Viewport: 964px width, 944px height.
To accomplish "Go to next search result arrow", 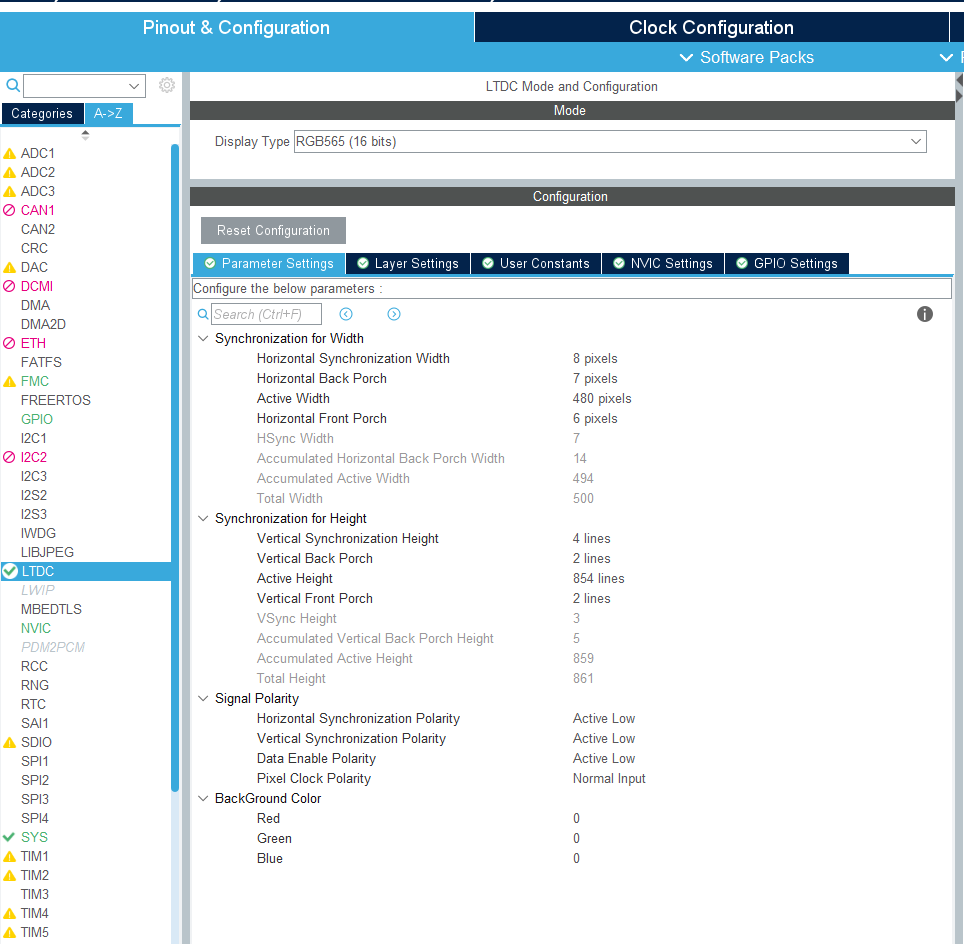I will tap(394, 314).
